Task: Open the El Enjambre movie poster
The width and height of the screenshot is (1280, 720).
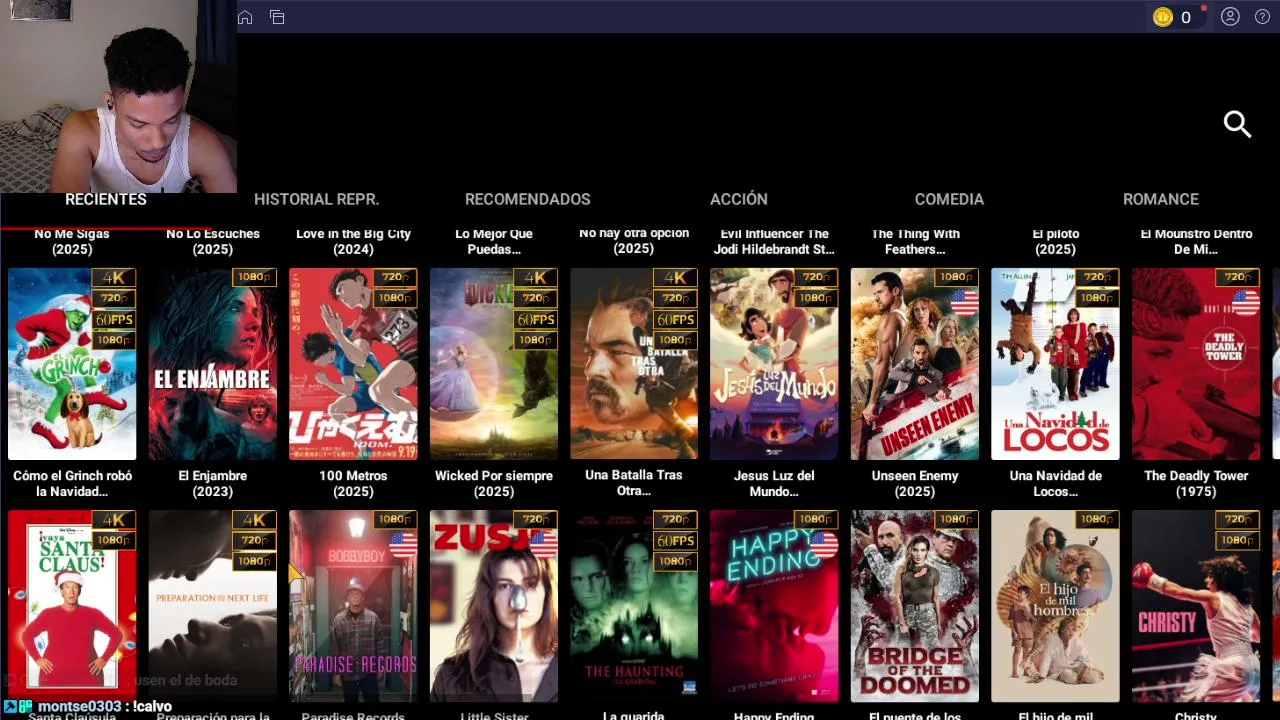Action: [213, 364]
